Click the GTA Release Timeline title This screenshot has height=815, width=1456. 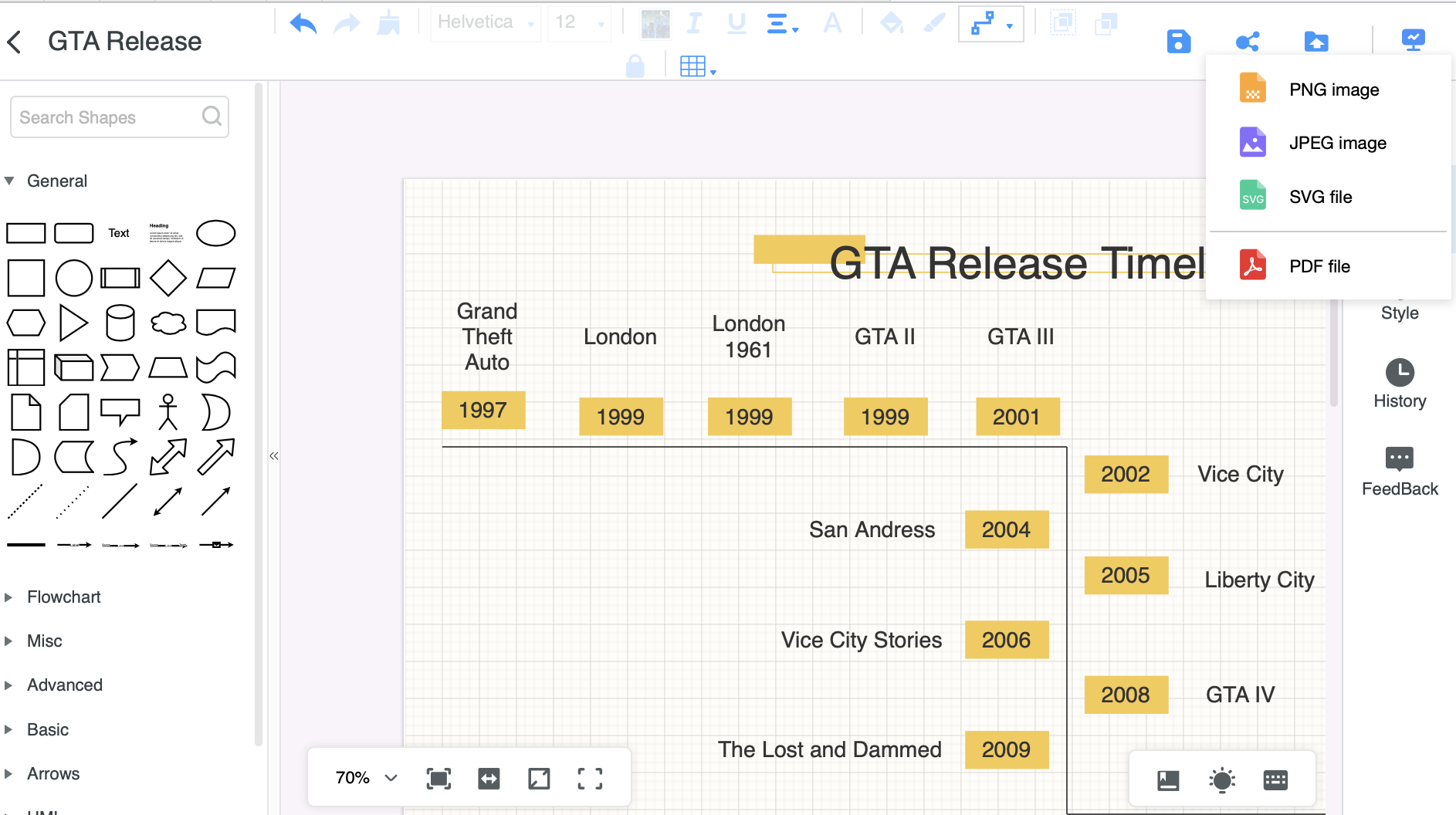coord(1017,262)
